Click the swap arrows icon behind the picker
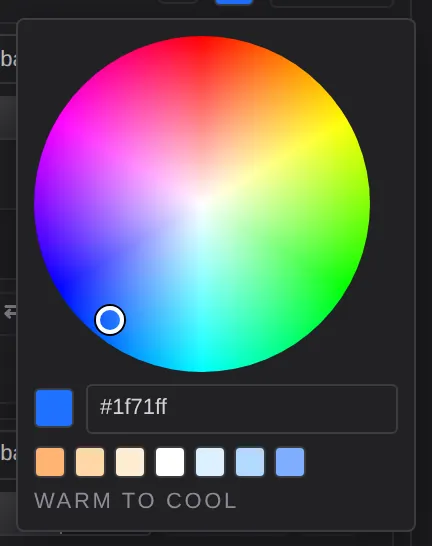 [x=10, y=312]
